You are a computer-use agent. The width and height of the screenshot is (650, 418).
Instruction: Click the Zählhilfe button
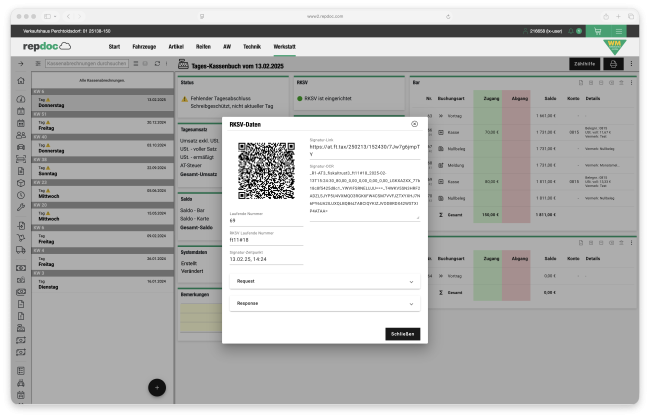click(584, 64)
